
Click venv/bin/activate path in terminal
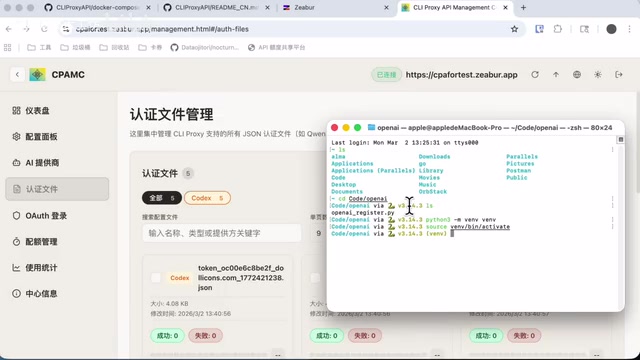(480, 227)
